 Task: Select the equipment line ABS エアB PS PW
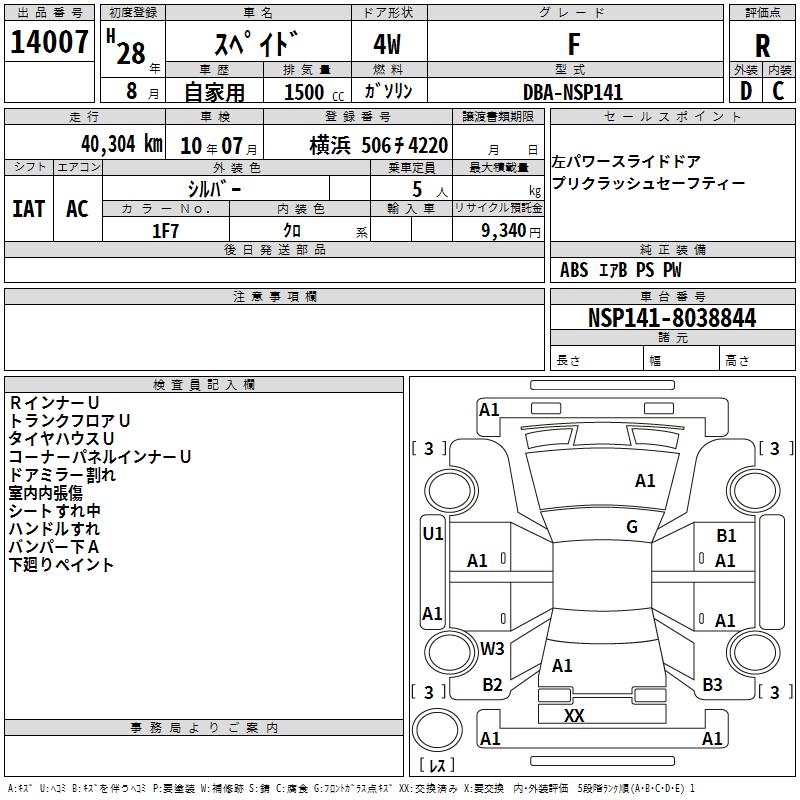[x=620, y=270]
